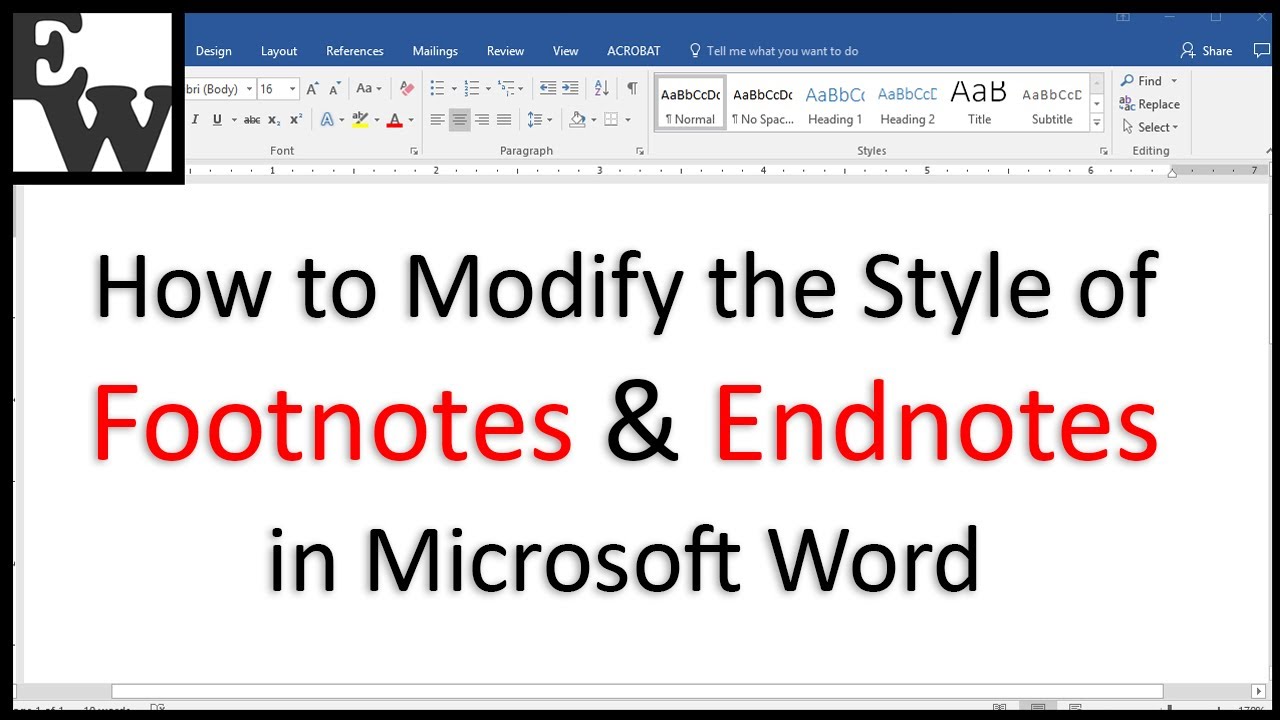Screen dimensions: 1280x720
Task: Apply borders with the grid icon
Action: point(612,120)
